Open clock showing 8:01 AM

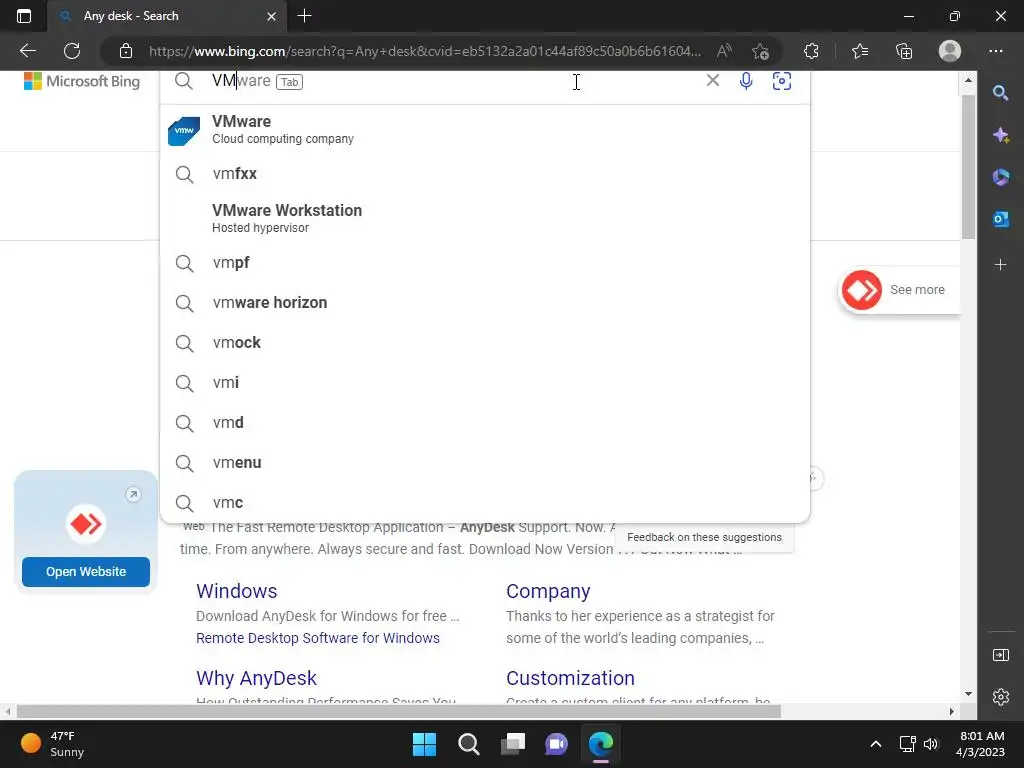pyautogui.click(x=980, y=744)
